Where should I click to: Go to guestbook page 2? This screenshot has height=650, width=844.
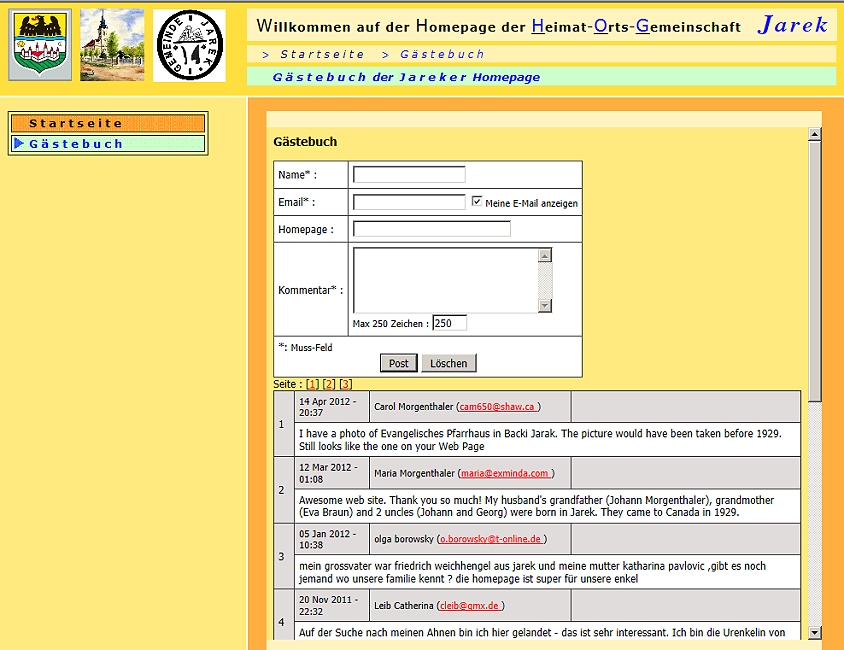(329, 384)
